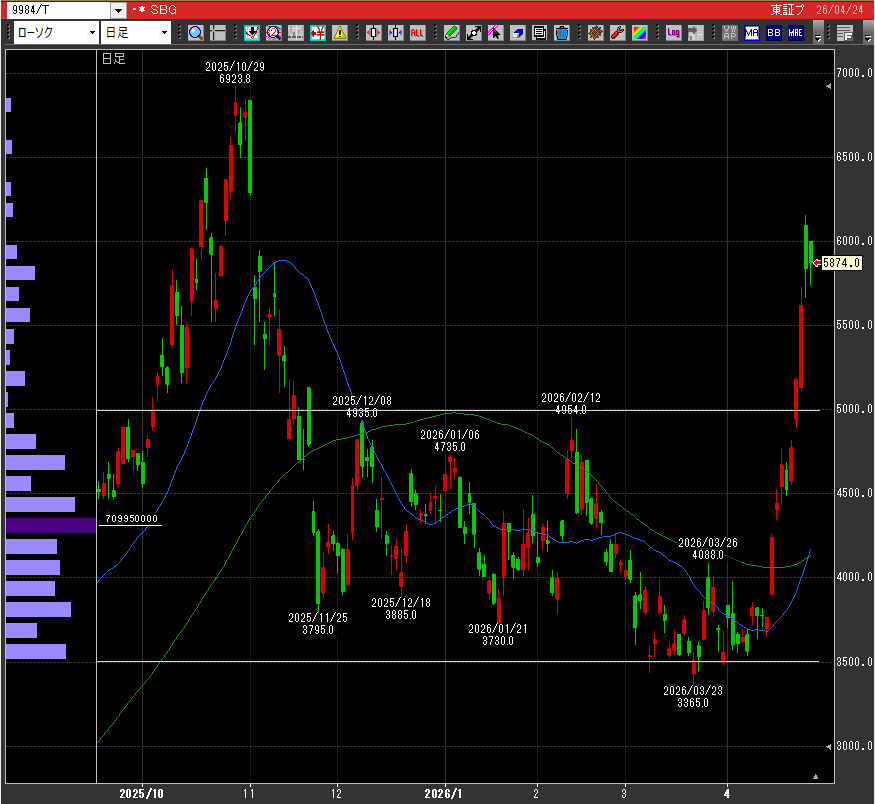Open the red wrench tool settings

[x=618, y=33]
